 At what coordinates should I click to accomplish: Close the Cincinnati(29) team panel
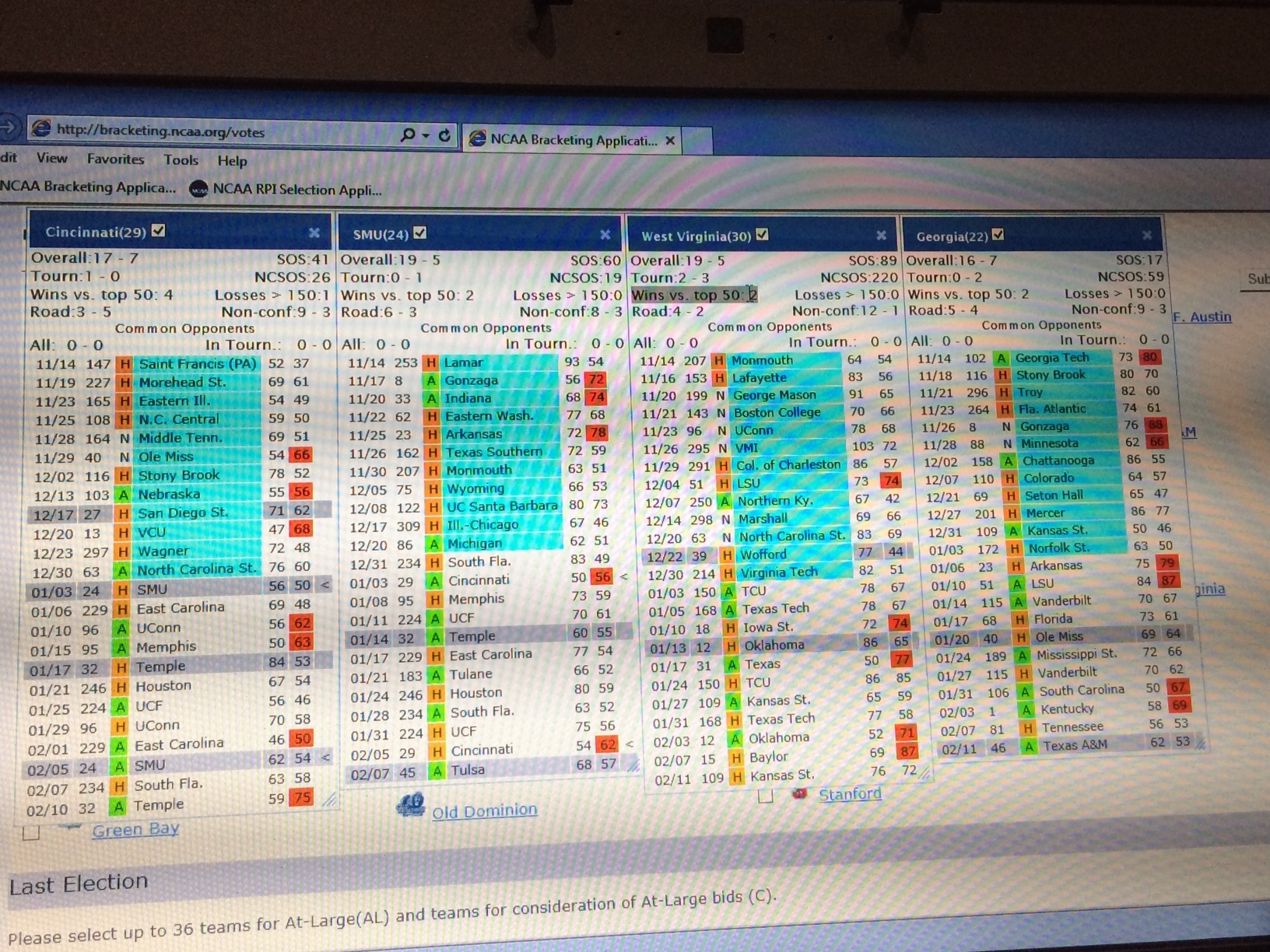coord(314,233)
